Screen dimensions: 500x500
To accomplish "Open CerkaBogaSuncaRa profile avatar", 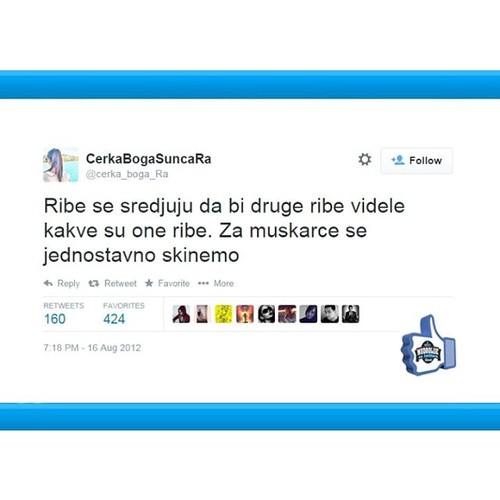I will [61, 165].
